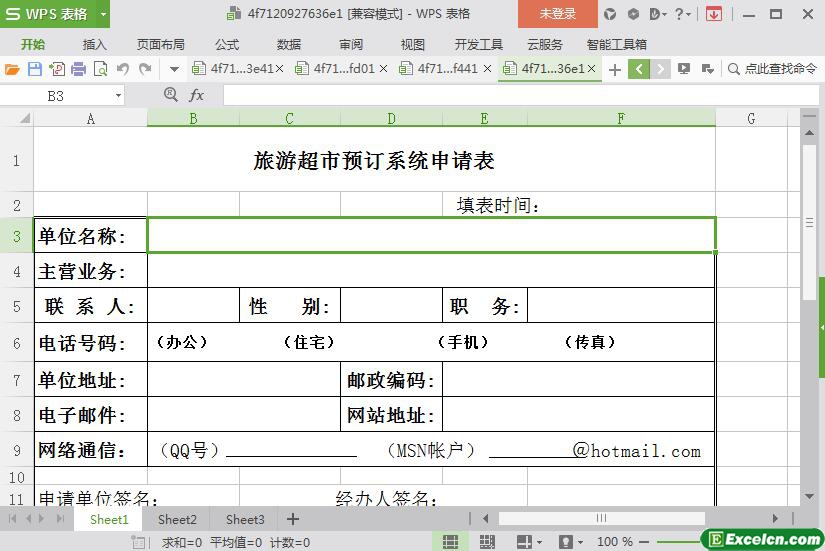Open the tab list switch icon
Image resolution: width=825 pixels, height=551 pixels.
click(708, 69)
